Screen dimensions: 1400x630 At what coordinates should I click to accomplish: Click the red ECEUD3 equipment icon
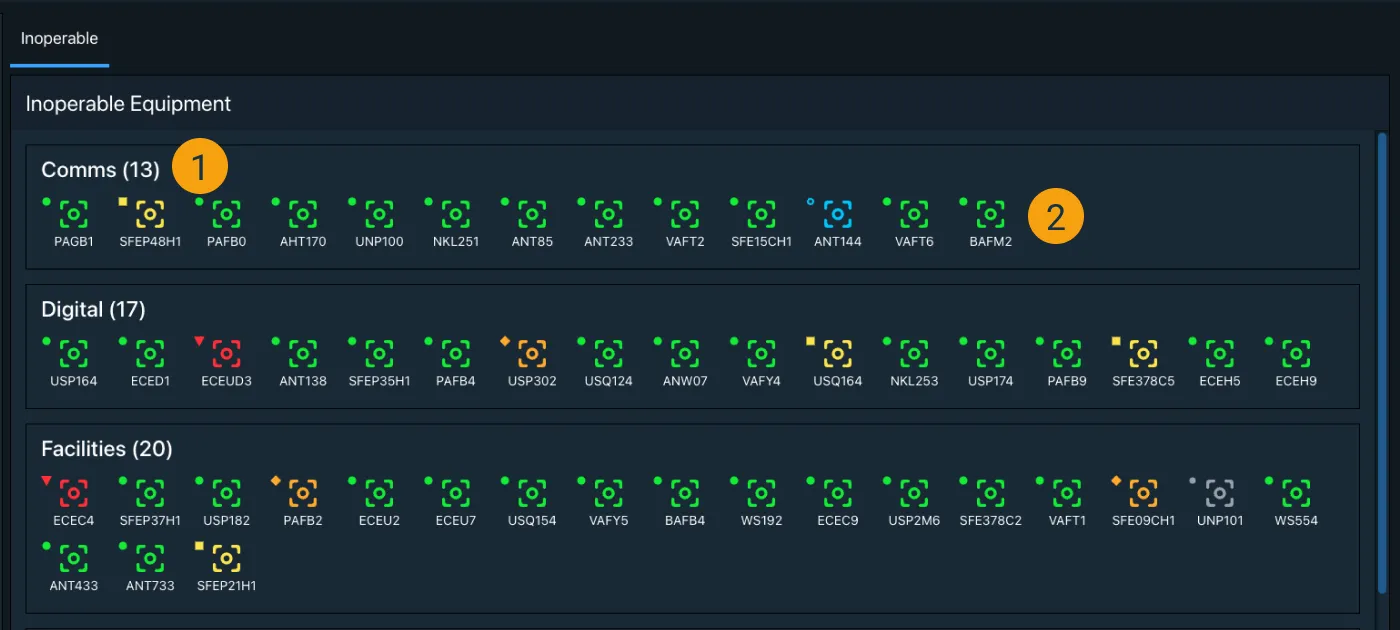(227, 353)
